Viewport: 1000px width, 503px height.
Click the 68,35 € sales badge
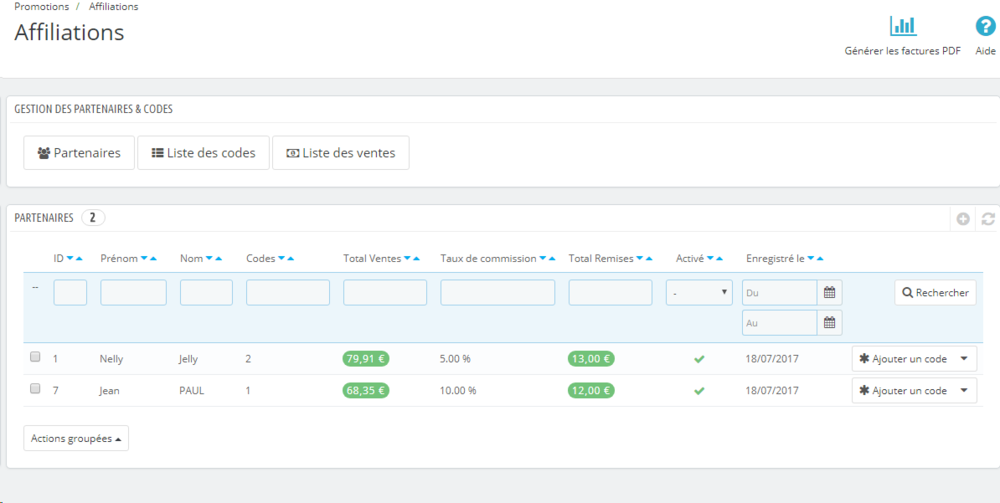point(366,391)
